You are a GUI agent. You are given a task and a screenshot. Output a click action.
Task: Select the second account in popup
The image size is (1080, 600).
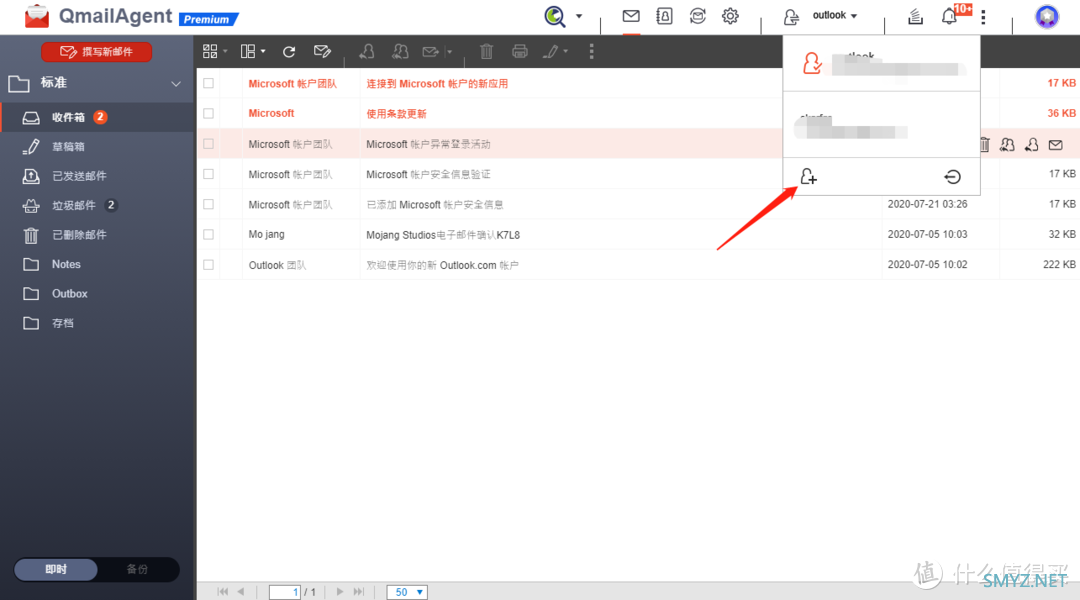pos(882,125)
